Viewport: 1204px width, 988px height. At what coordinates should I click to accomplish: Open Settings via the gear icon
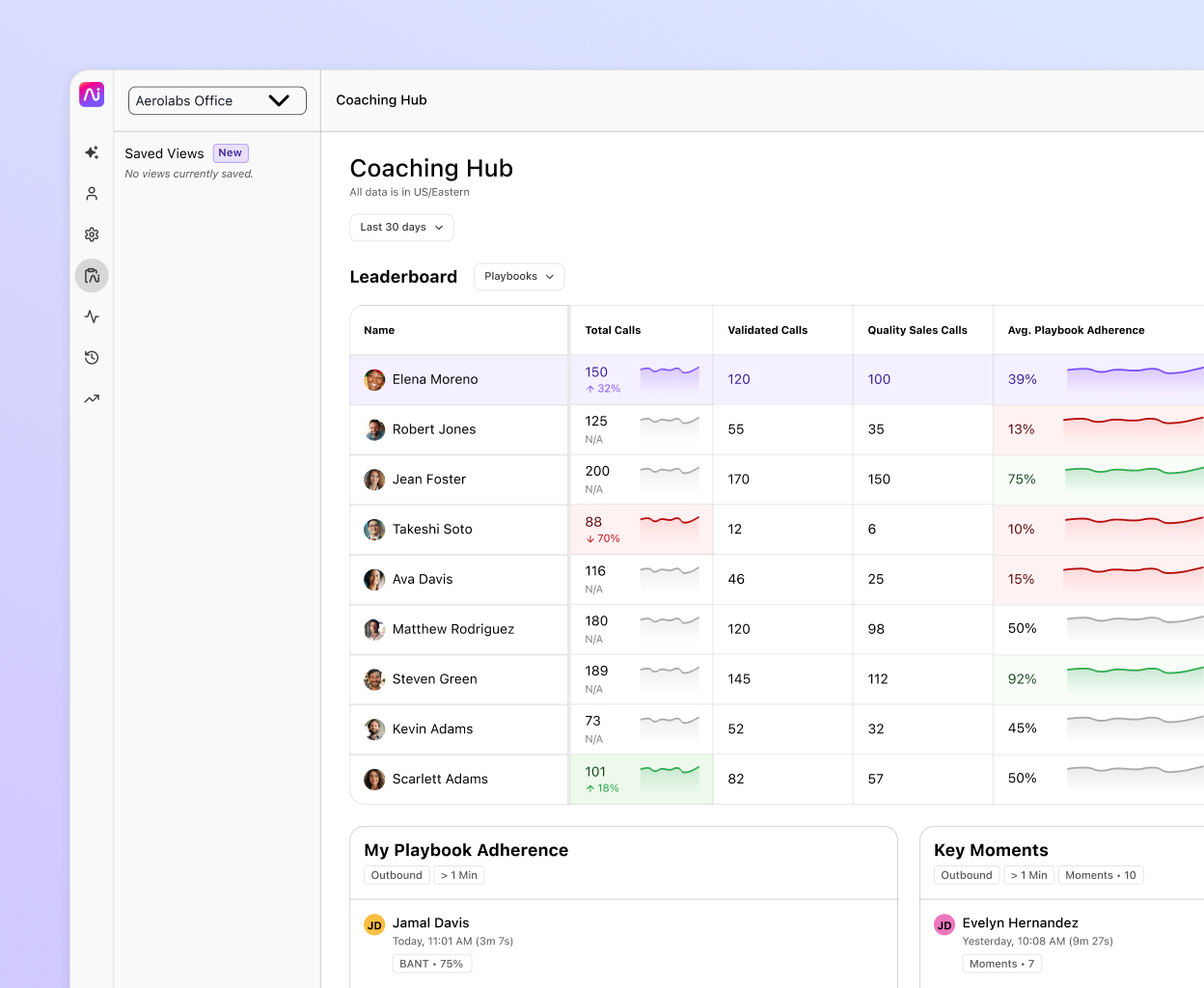pyautogui.click(x=91, y=233)
